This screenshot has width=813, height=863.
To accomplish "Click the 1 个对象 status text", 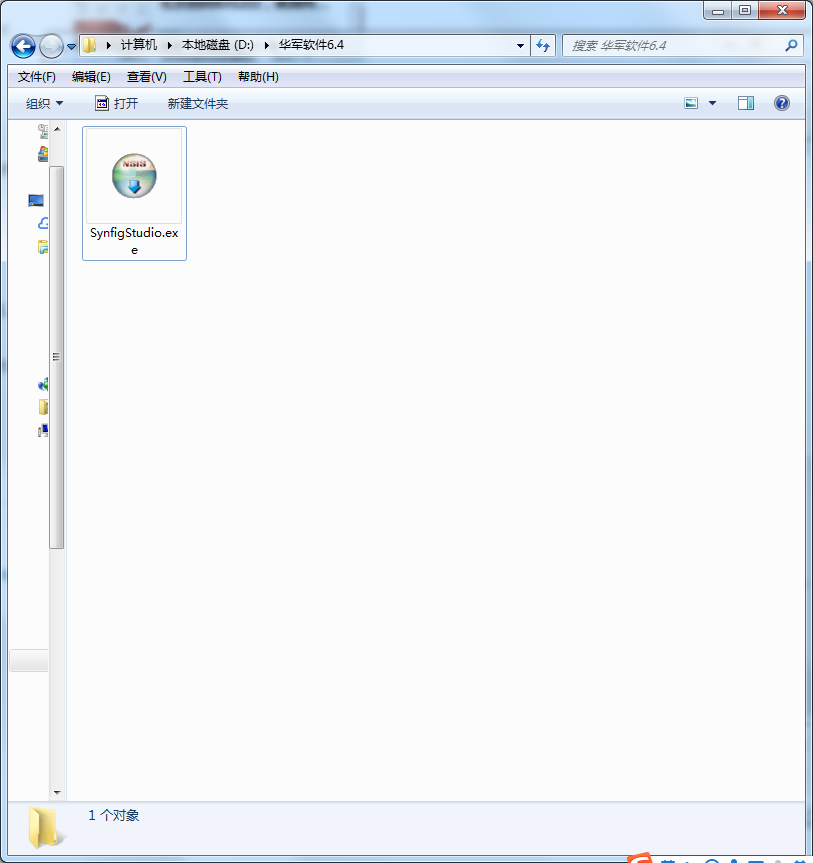I will [113, 815].
